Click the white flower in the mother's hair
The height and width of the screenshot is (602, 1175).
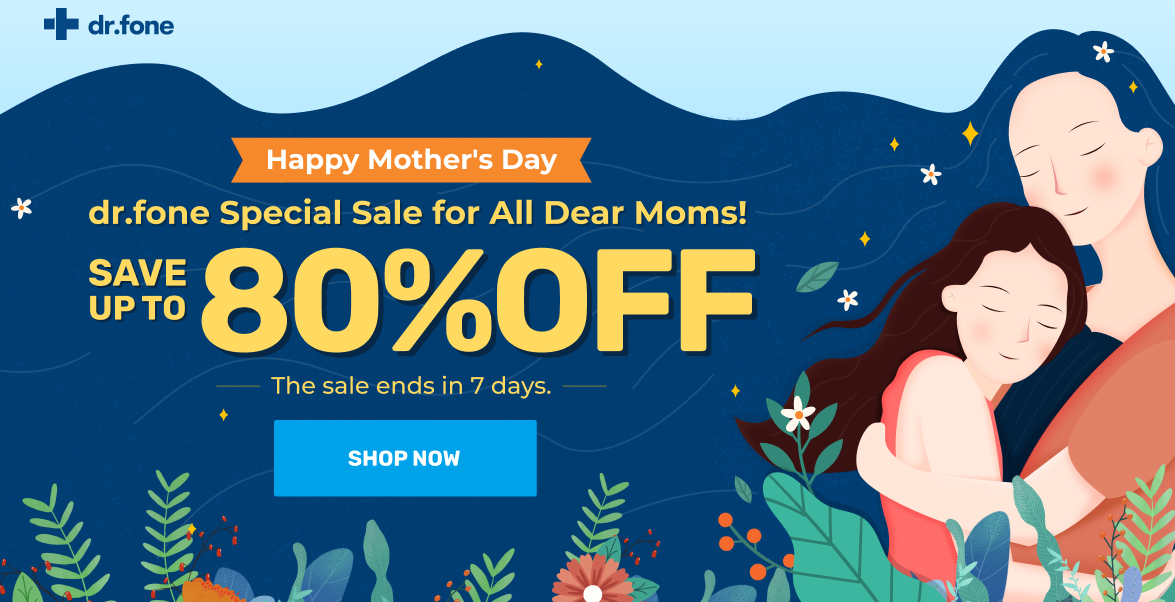pyautogui.click(x=1103, y=51)
